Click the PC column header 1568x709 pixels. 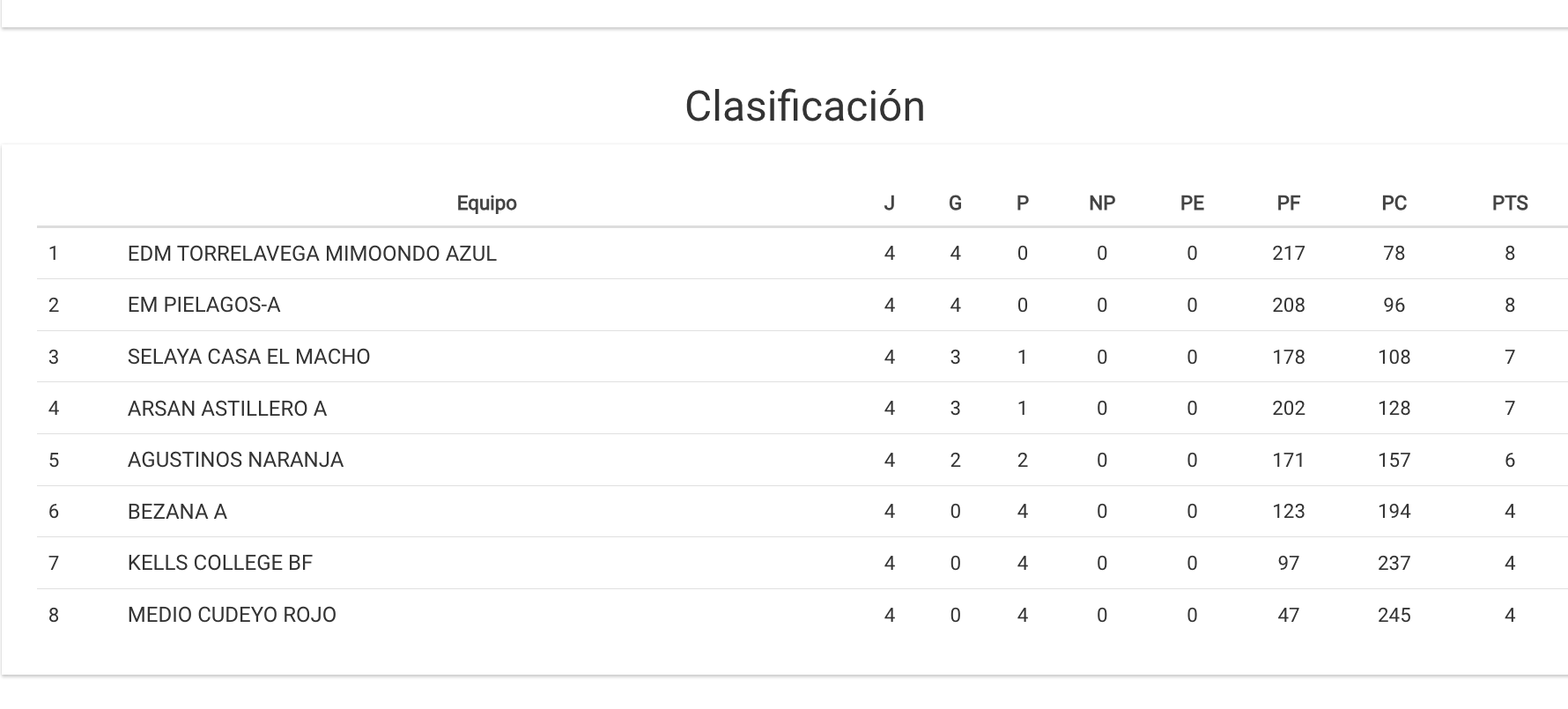1394,203
